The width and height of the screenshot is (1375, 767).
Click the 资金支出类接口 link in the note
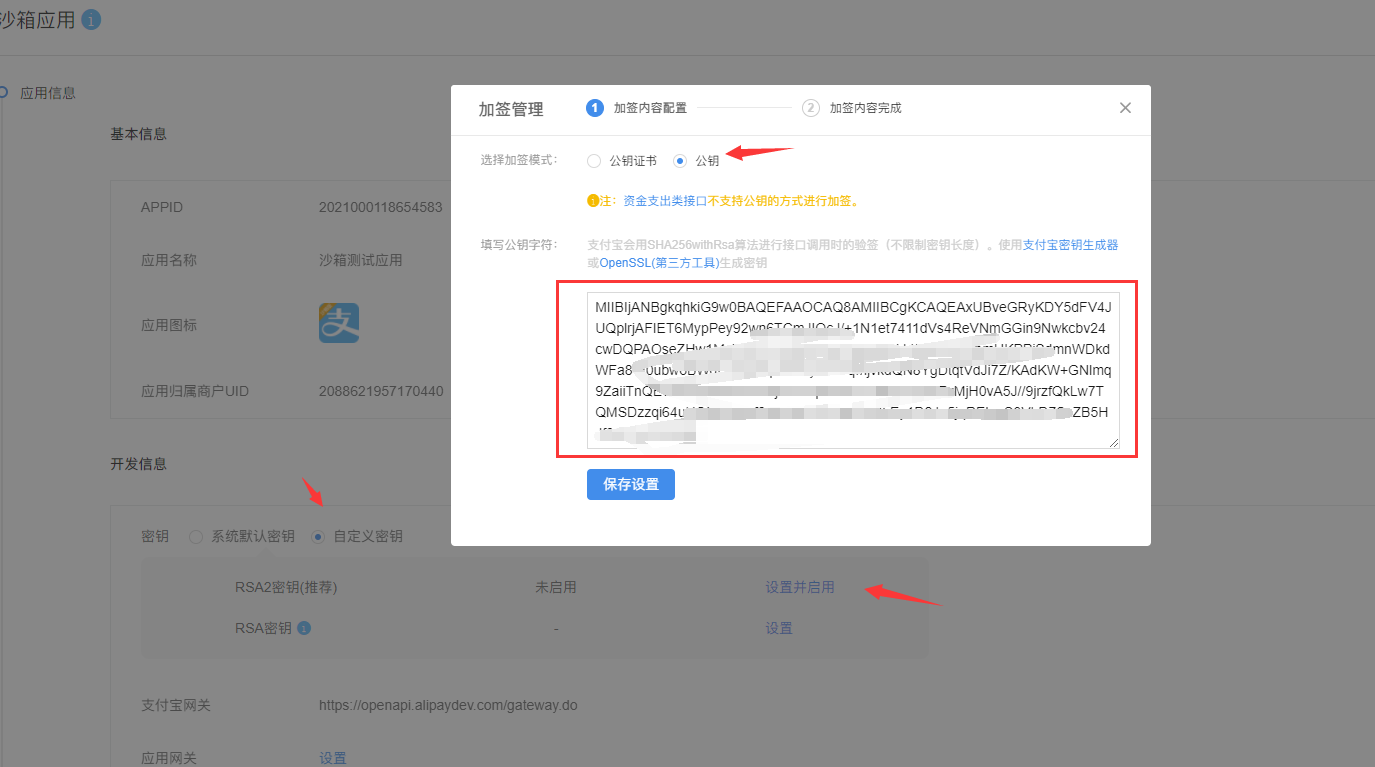pyautogui.click(x=665, y=201)
